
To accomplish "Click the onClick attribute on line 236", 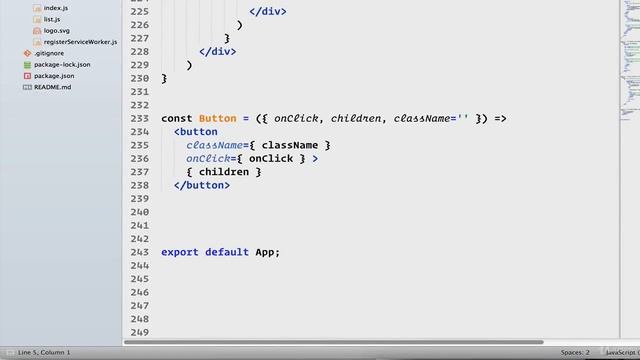I will [208, 159].
